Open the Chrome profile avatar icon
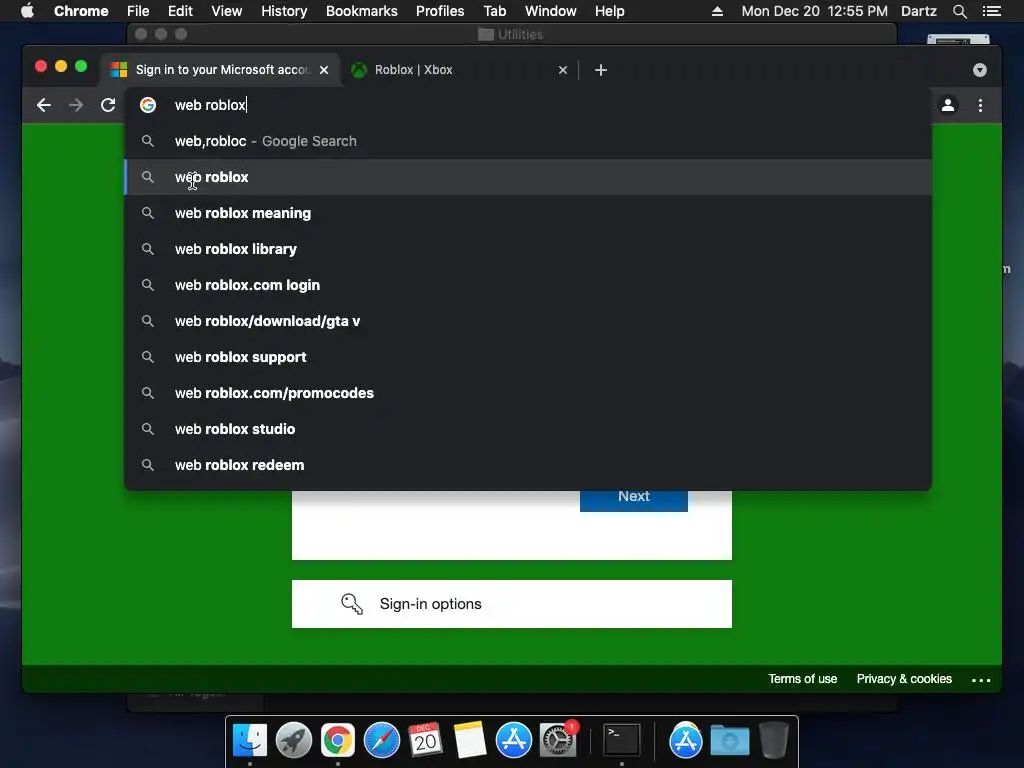Image resolution: width=1024 pixels, height=768 pixels. click(x=948, y=105)
